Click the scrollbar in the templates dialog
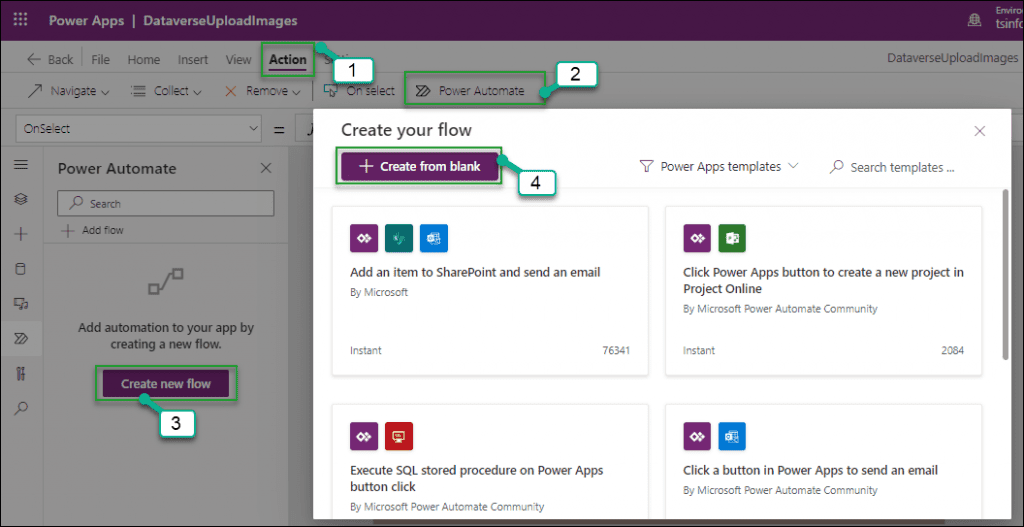The height and width of the screenshot is (527, 1024). [1006, 274]
